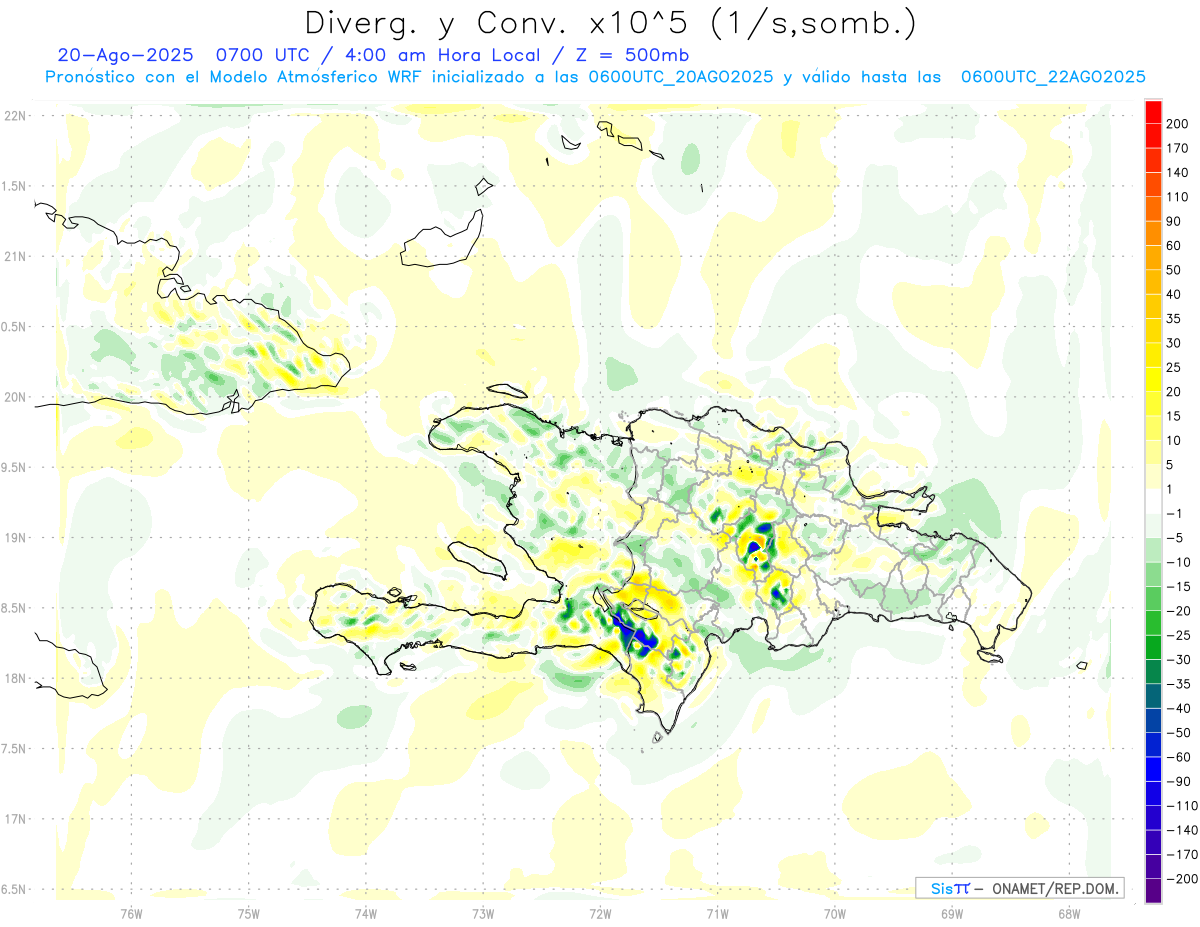Click the '-90' color scale label
The width and height of the screenshot is (1200, 927).
coord(1181,781)
